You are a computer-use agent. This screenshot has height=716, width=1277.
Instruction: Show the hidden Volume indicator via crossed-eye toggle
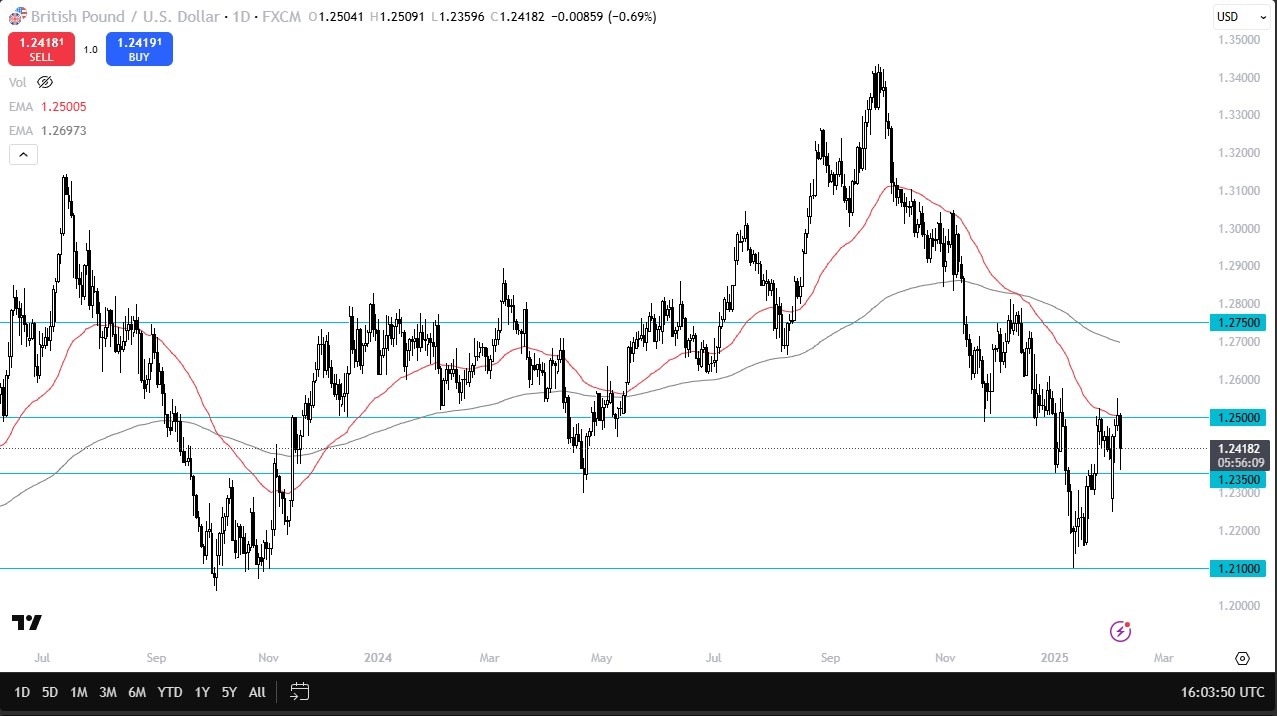44,82
